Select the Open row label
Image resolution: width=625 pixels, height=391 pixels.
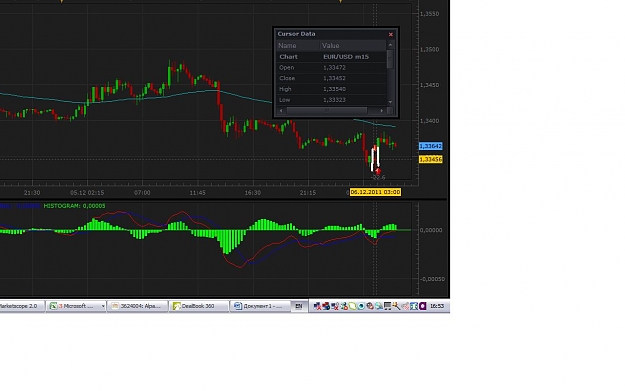pyautogui.click(x=287, y=67)
